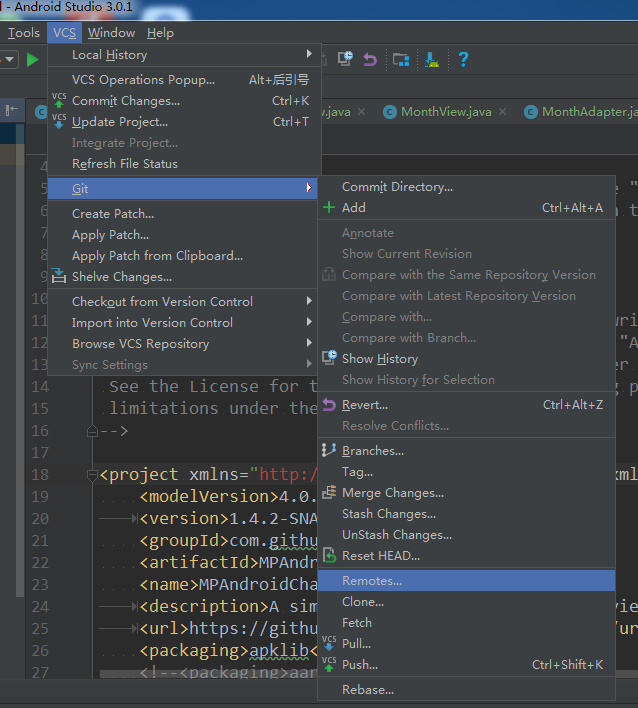
Task: Select Show History in Git submenu
Action: pyautogui.click(x=466, y=359)
